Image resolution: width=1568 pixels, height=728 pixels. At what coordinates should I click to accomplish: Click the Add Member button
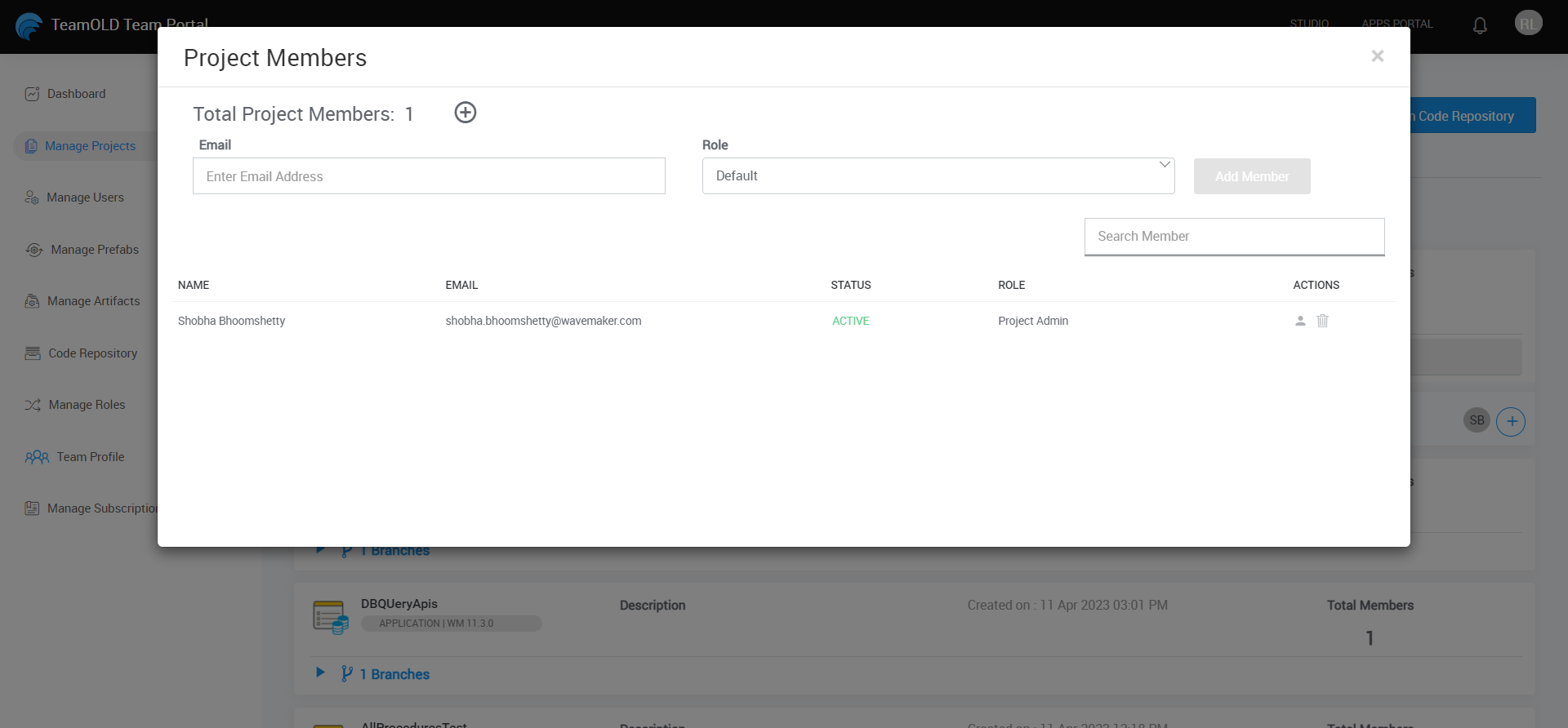click(1251, 176)
